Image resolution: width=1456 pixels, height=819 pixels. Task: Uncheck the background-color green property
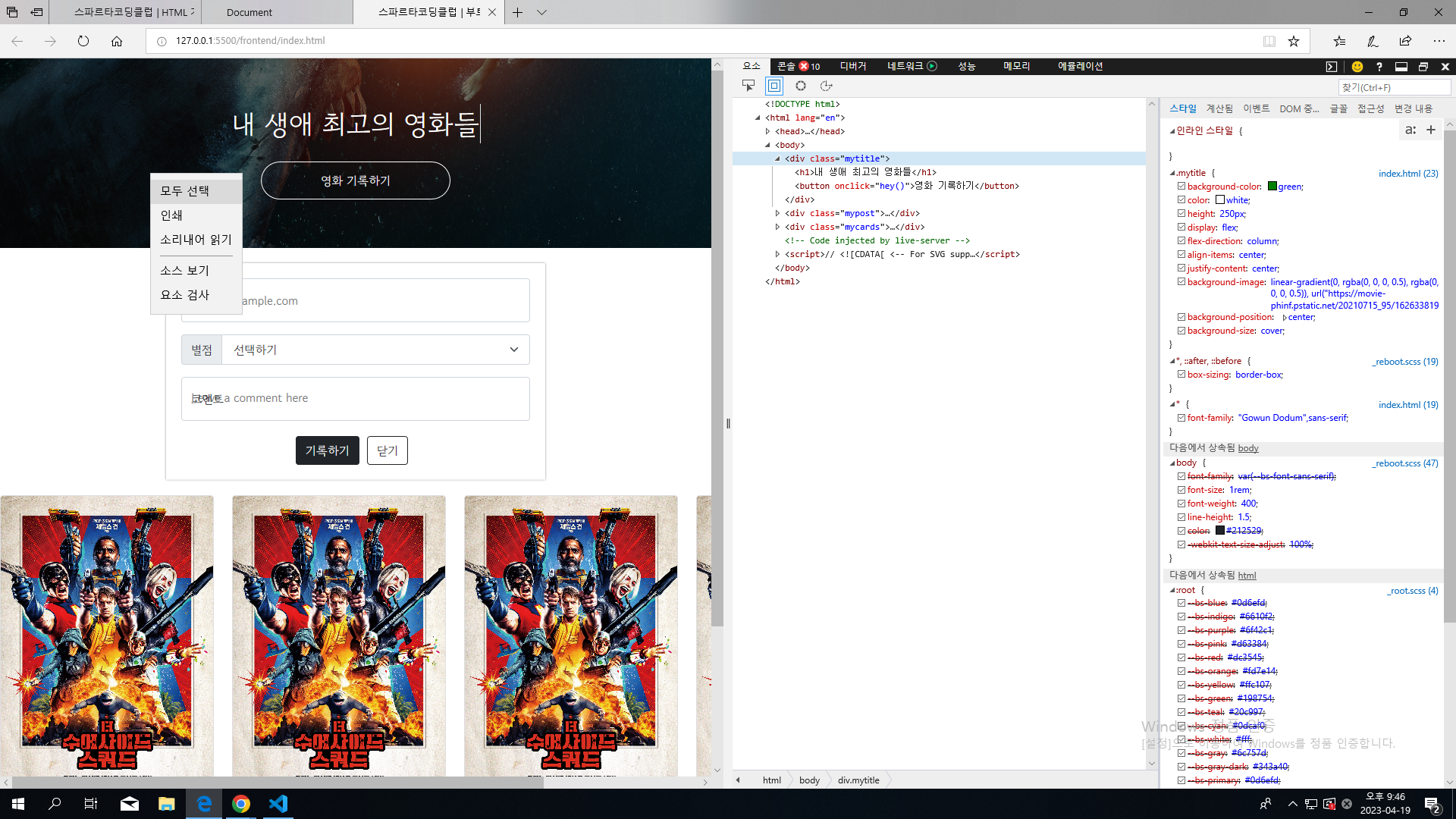(1181, 187)
